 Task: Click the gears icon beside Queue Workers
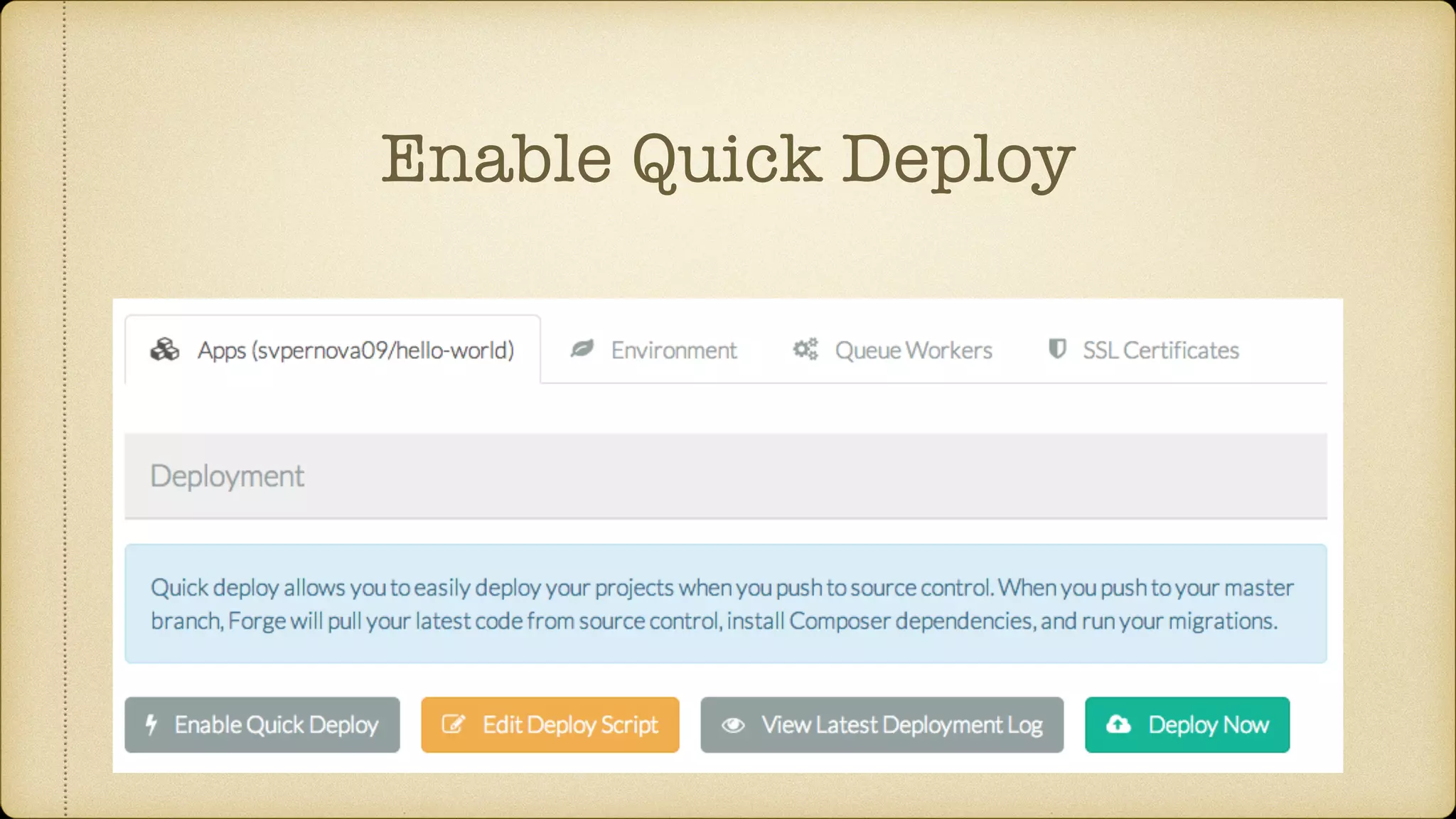click(805, 349)
